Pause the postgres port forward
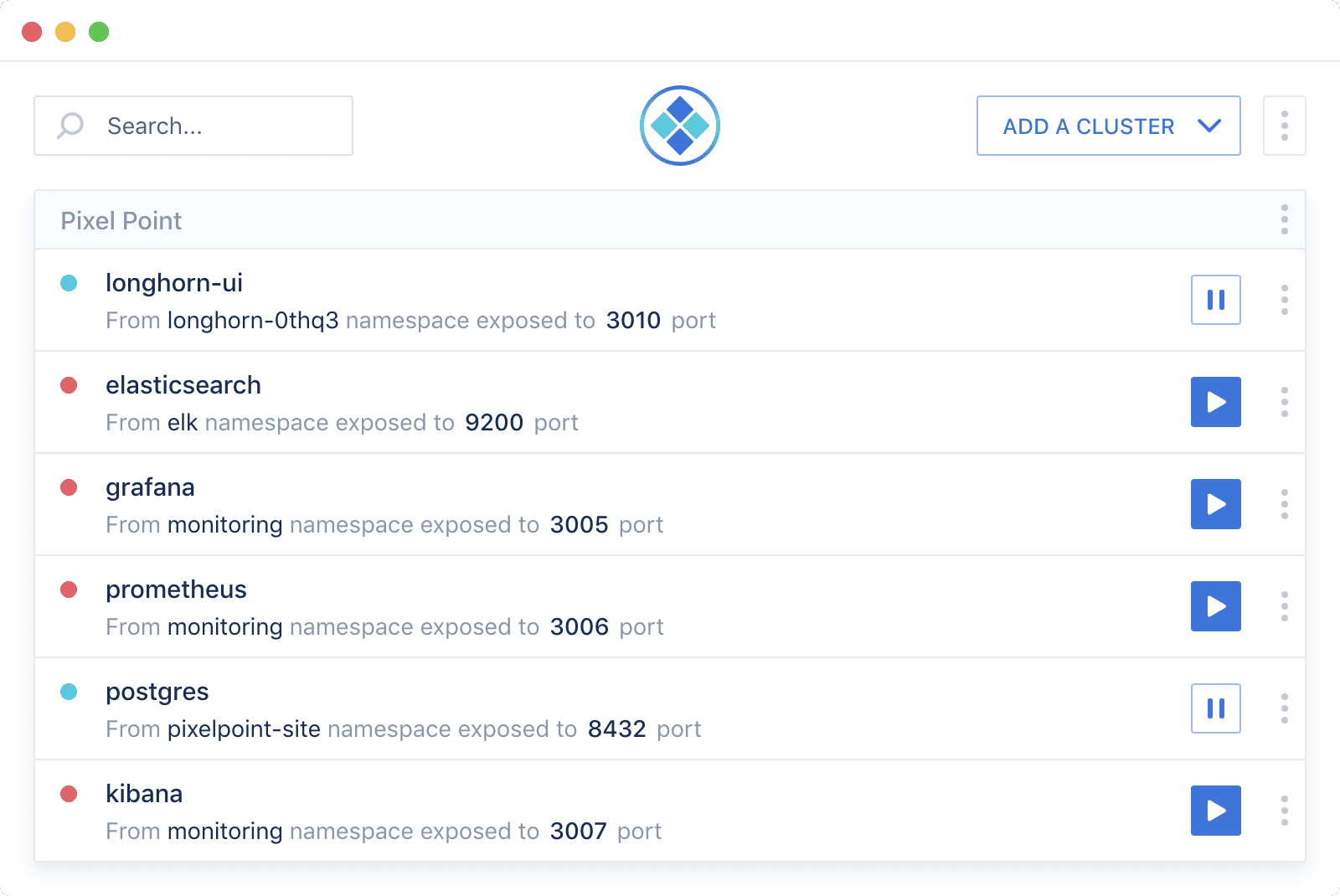1340x896 pixels. click(x=1215, y=708)
